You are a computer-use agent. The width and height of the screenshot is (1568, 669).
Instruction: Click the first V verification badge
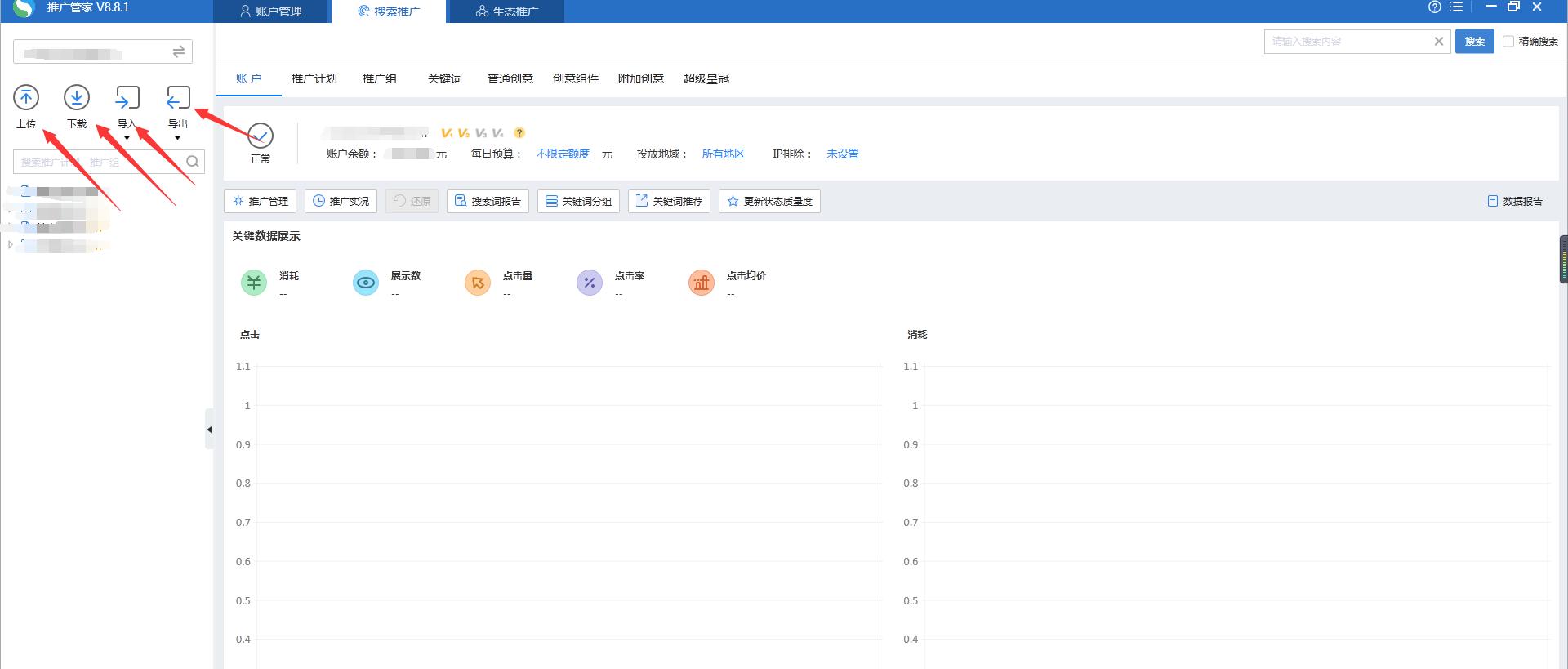[x=447, y=132]
